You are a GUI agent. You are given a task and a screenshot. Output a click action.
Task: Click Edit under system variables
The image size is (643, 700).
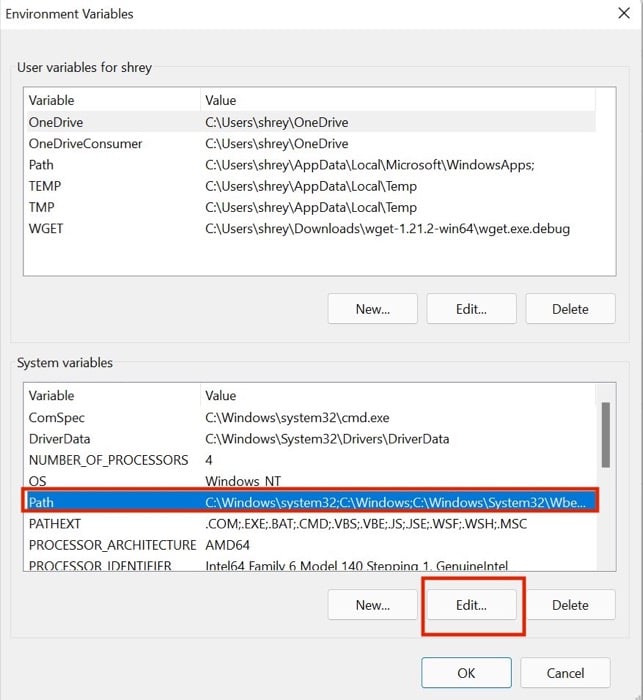tap(472, 605)
